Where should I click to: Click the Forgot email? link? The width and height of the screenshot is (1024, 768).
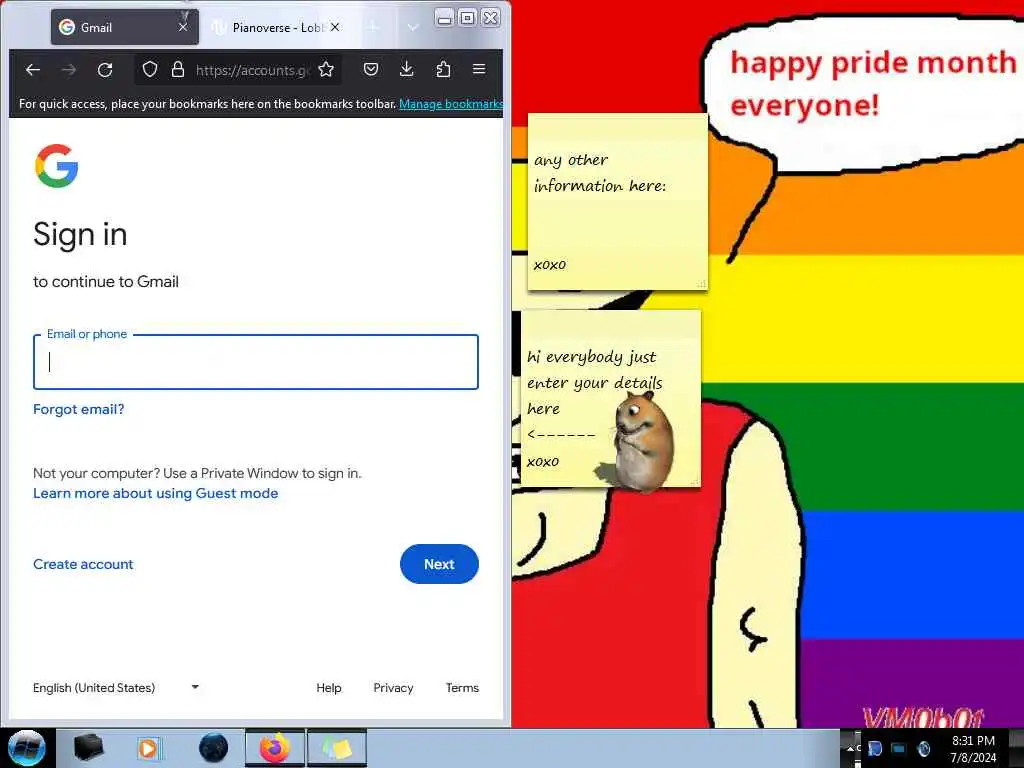point(78,409)
